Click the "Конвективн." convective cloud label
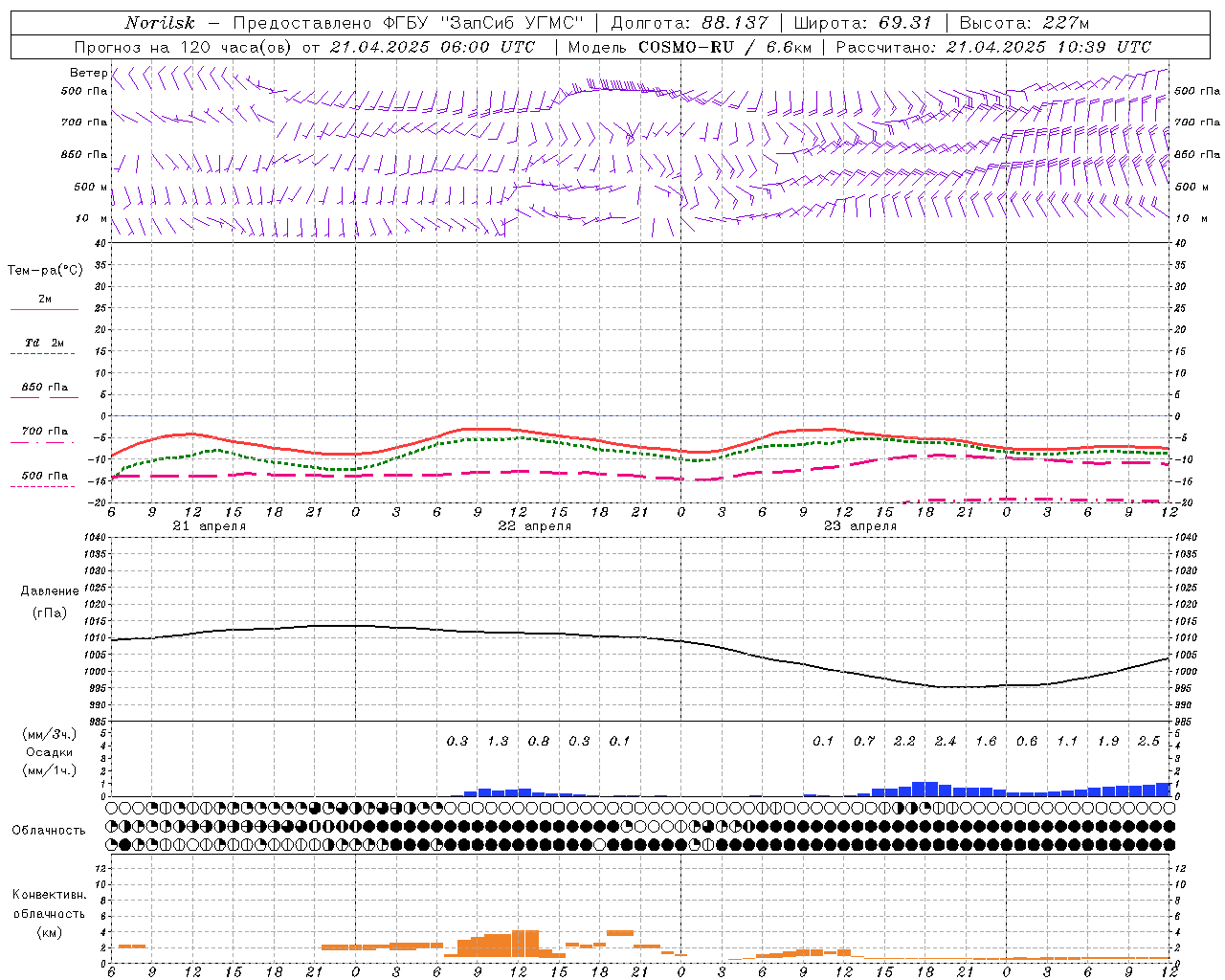 [49, 895]
